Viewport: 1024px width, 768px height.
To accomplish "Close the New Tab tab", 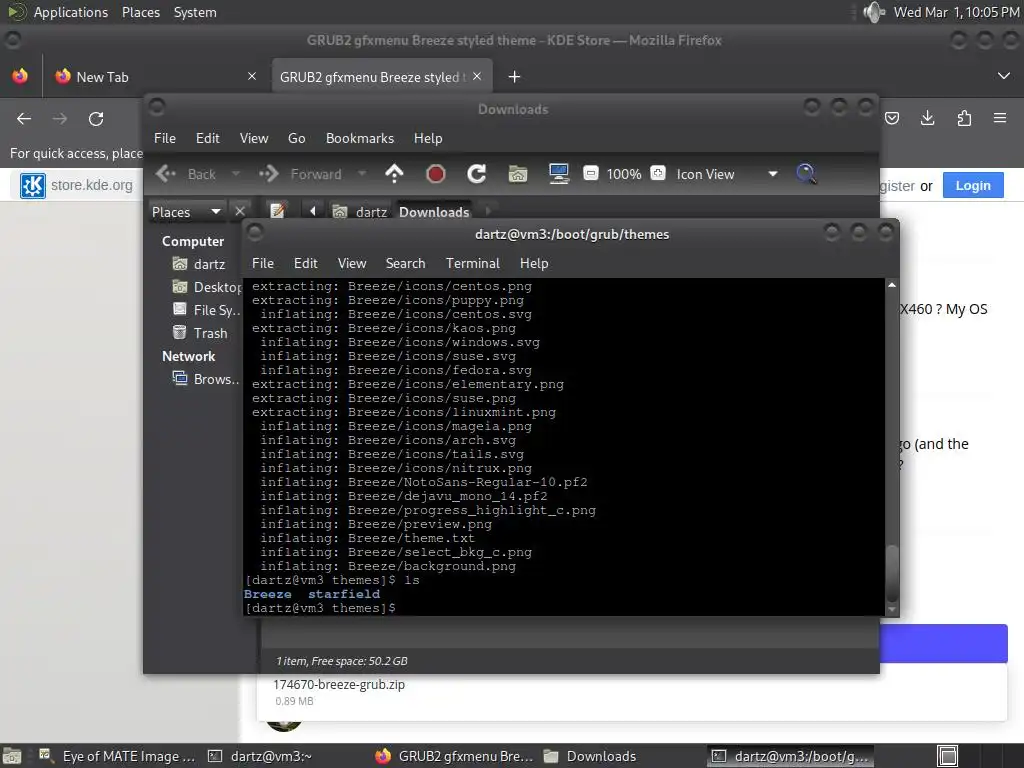I will pyautogui.click(x=252, y=76).
